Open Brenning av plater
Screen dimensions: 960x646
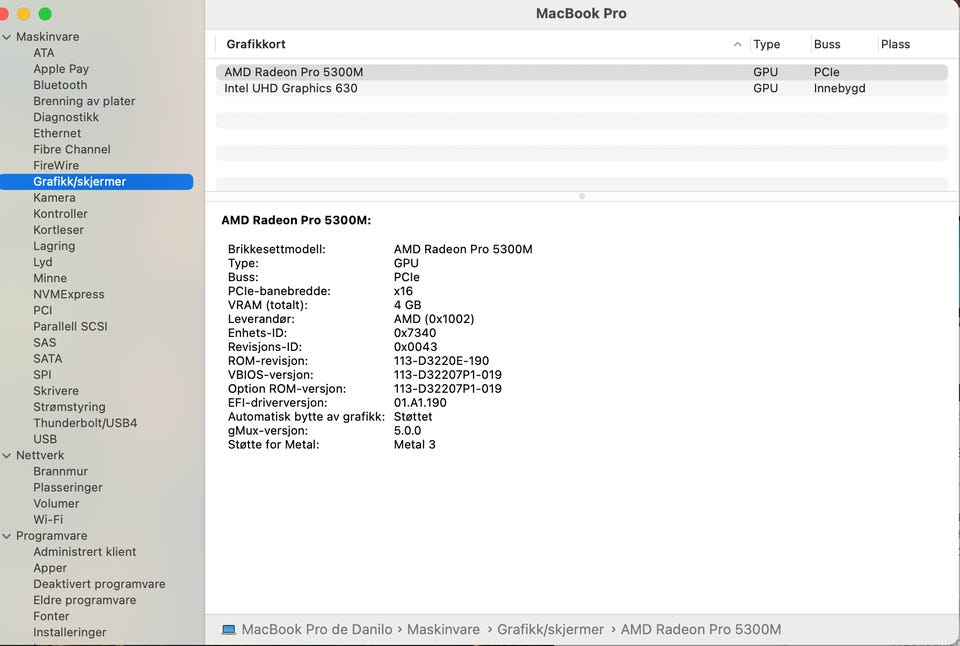coord(84,101)
